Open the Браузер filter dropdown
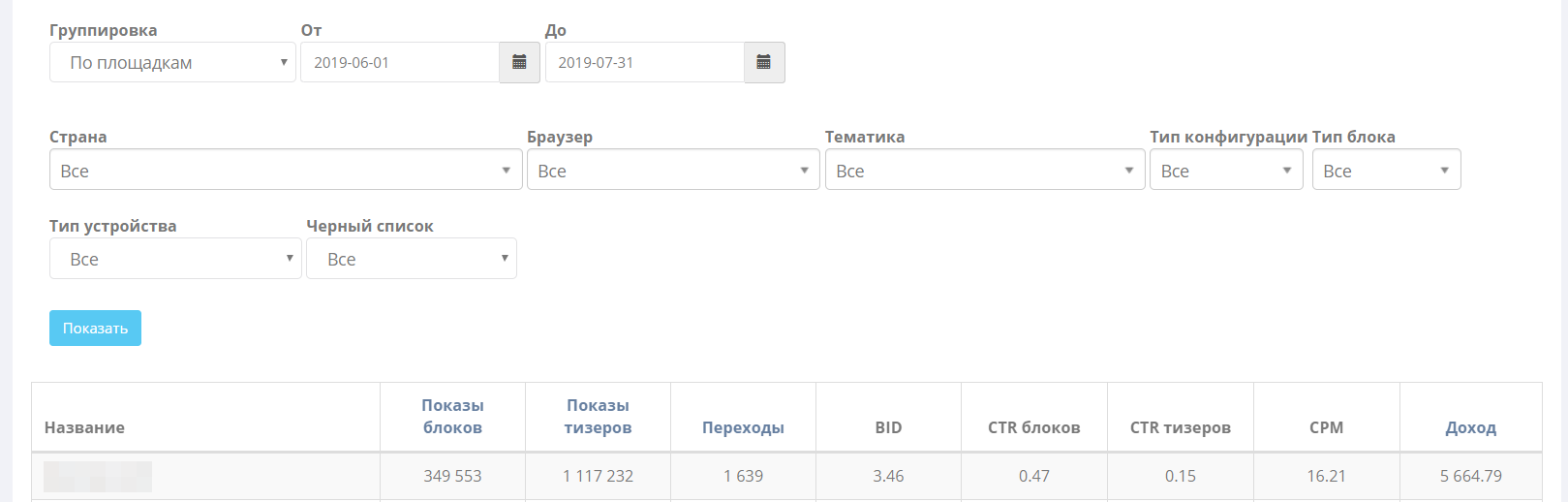This screenshot has height=502, width=1568. pos(673,171)
